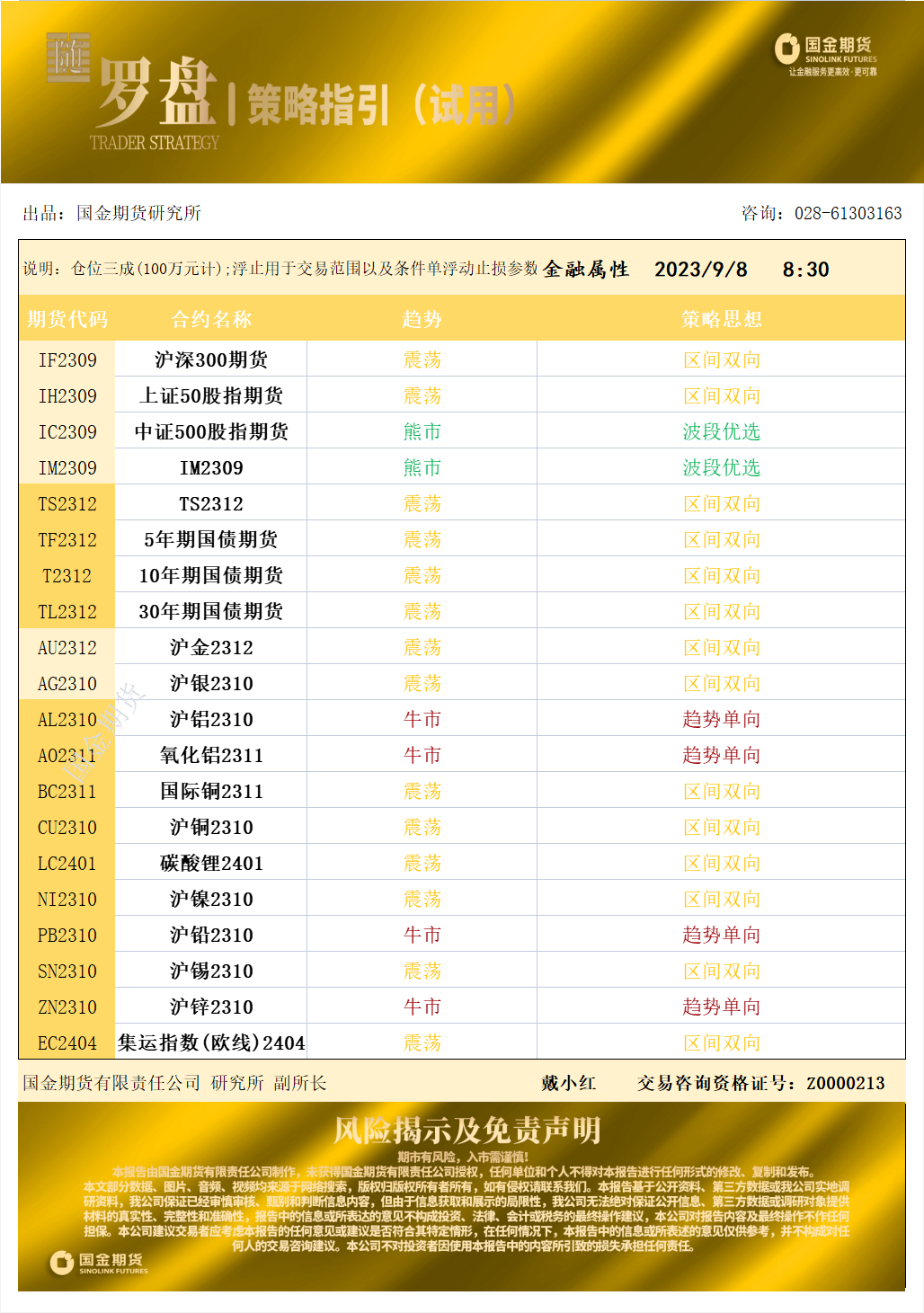
Task: Click the date 2023/9/8
Action: (700, 269)
